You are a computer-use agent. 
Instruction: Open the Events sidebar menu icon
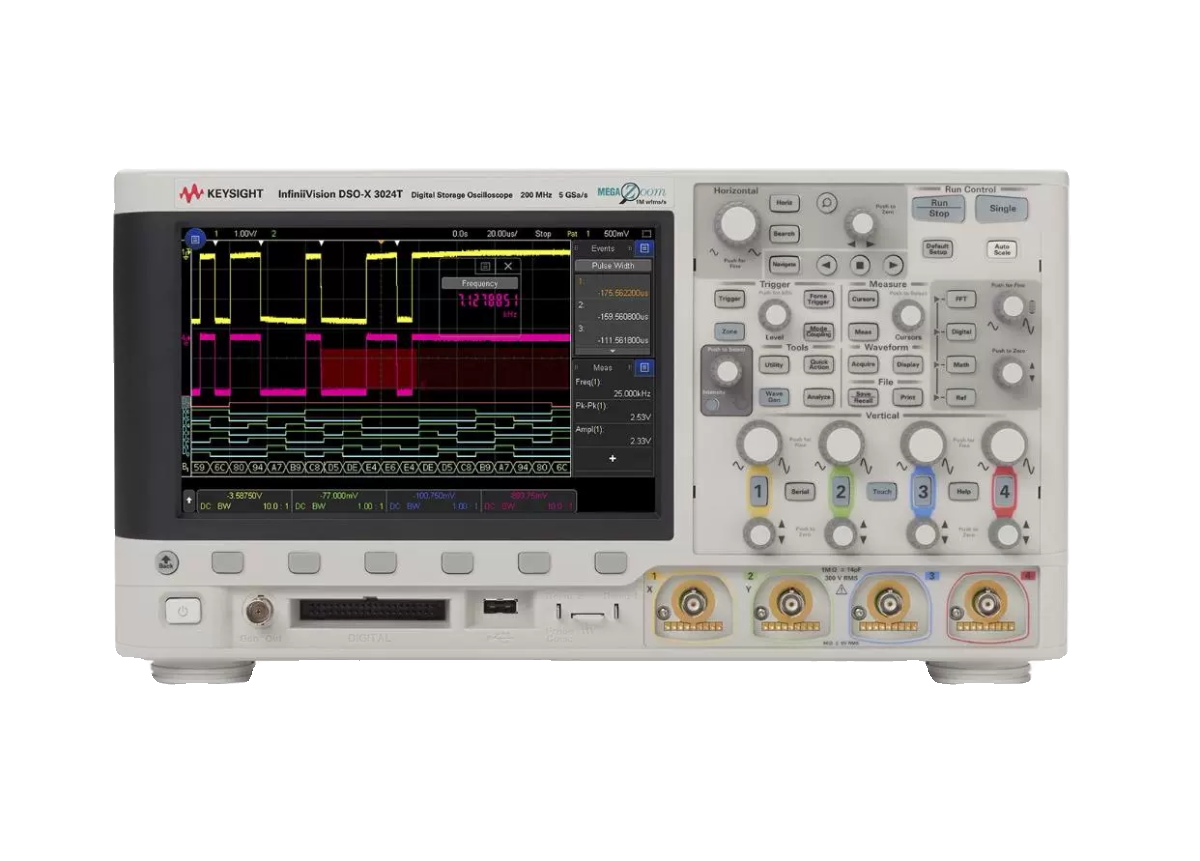tap(644, 247)
